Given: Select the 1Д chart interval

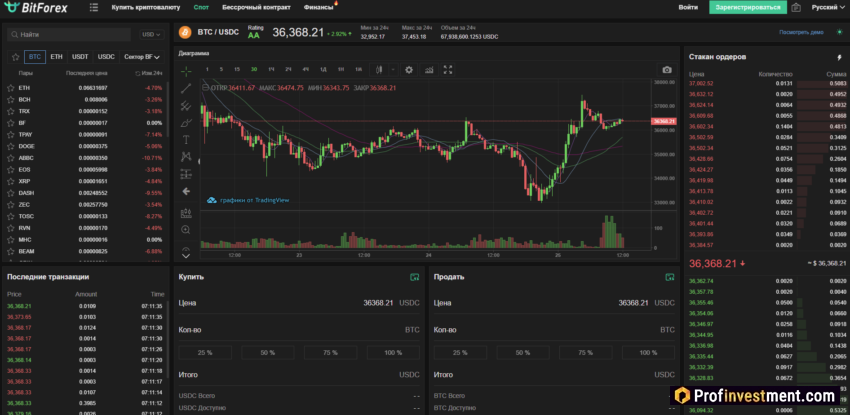Looking at the screenshot, I should point(323,69).
